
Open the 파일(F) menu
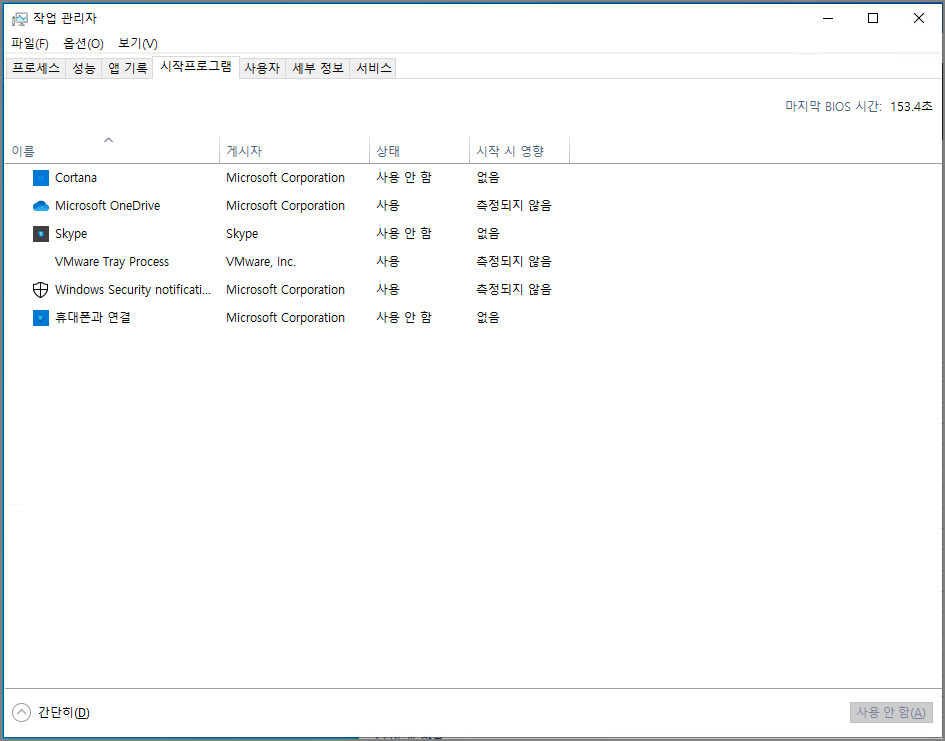click(30, 43)
